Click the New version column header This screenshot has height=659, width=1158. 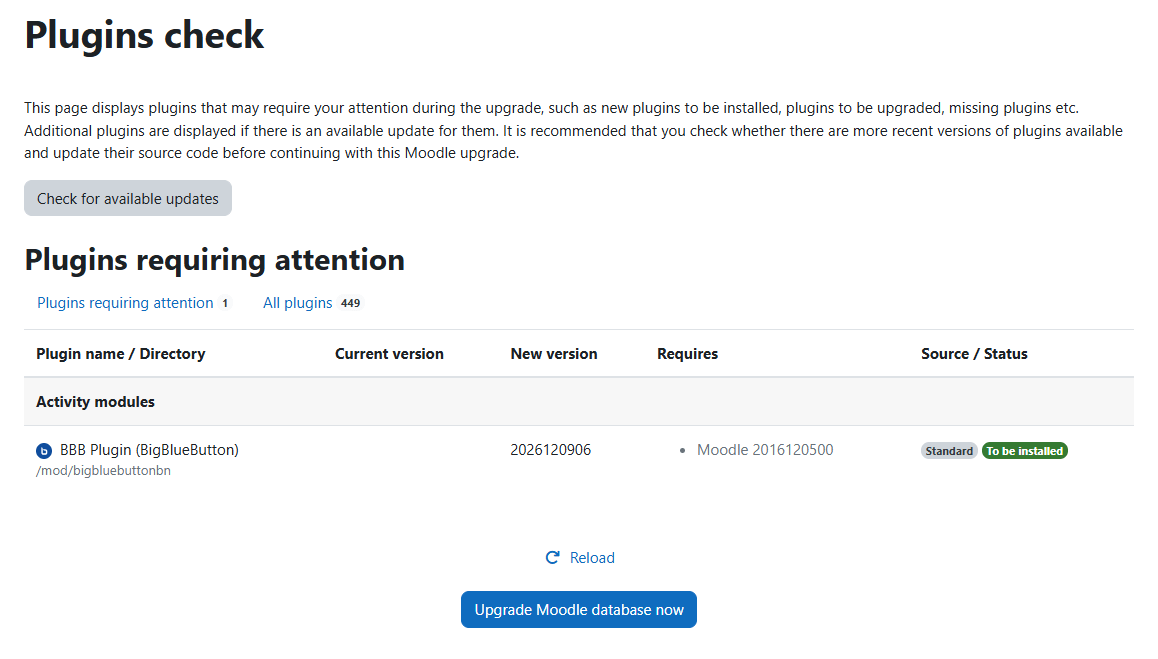(553, 354)
